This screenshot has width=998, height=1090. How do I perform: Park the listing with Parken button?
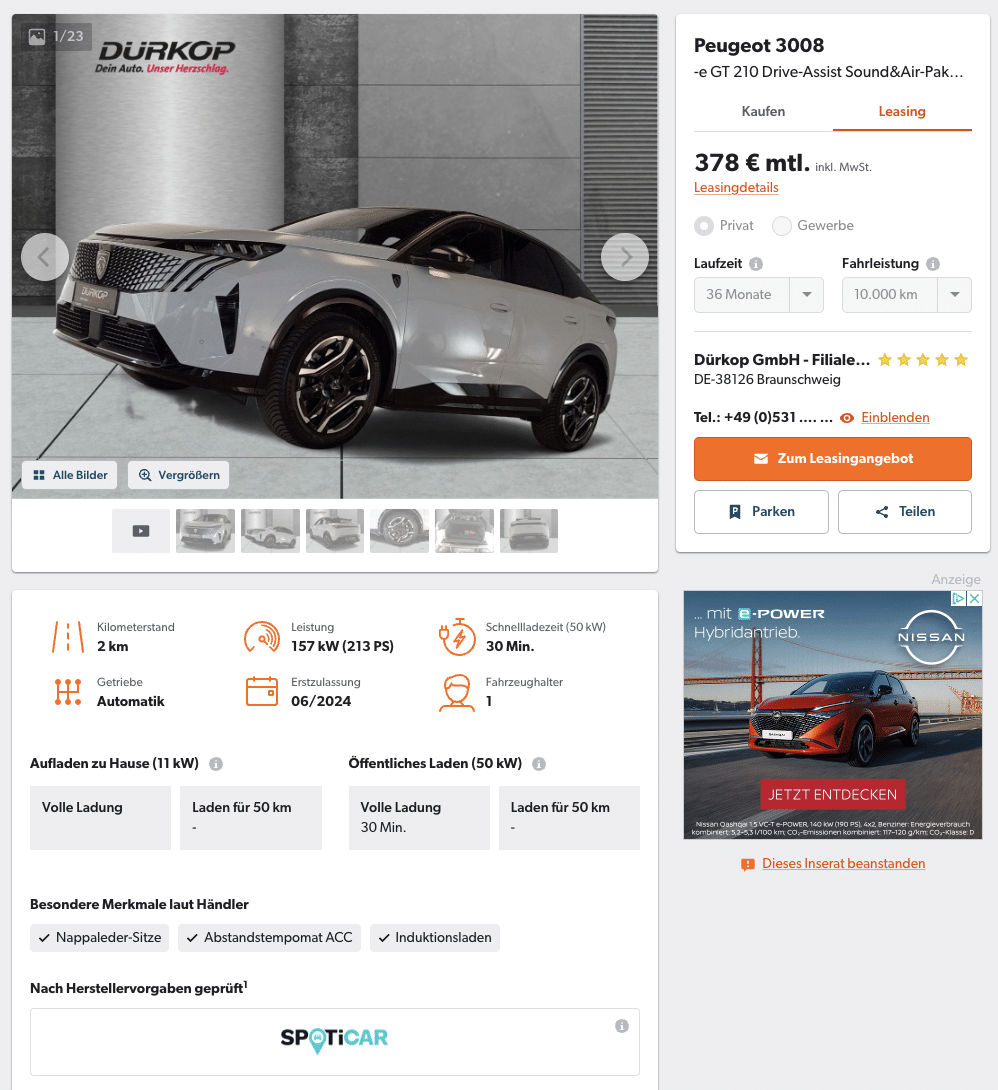[x=761, y=512]
